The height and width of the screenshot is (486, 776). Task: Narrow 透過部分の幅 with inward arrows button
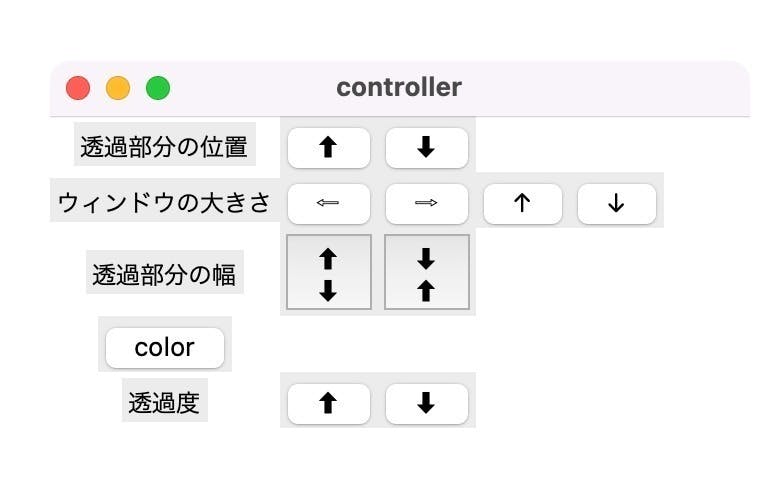point(427,272)
